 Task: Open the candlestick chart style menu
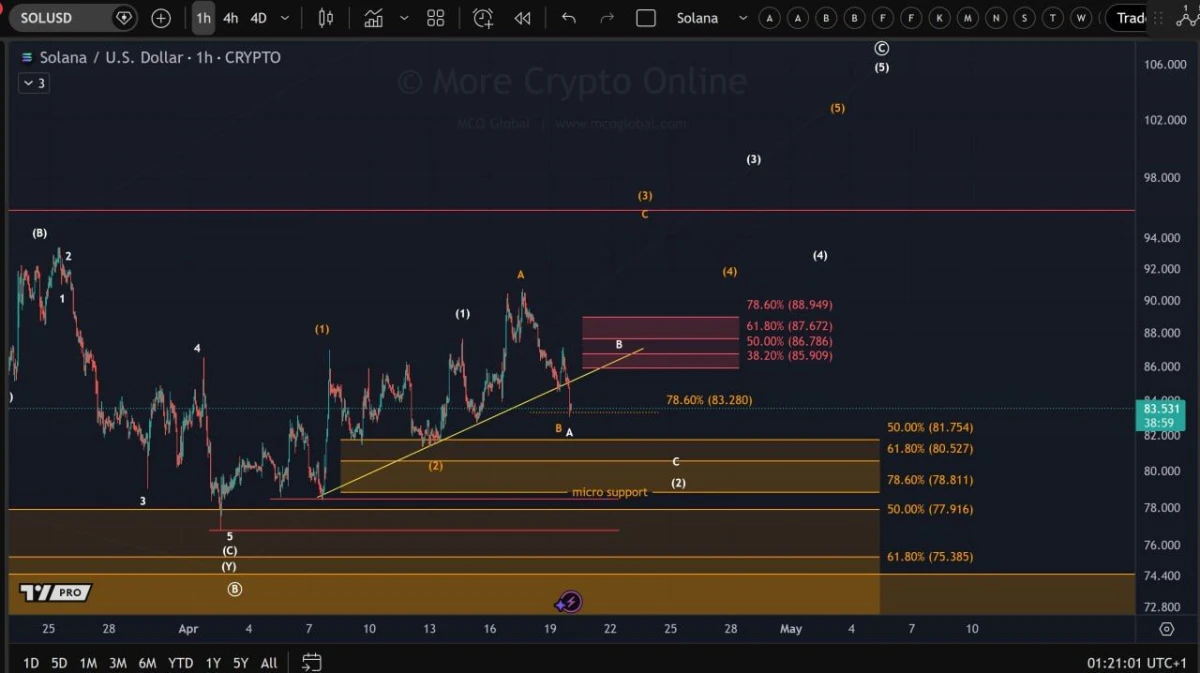pyautogui.click(x=326, y=18)
